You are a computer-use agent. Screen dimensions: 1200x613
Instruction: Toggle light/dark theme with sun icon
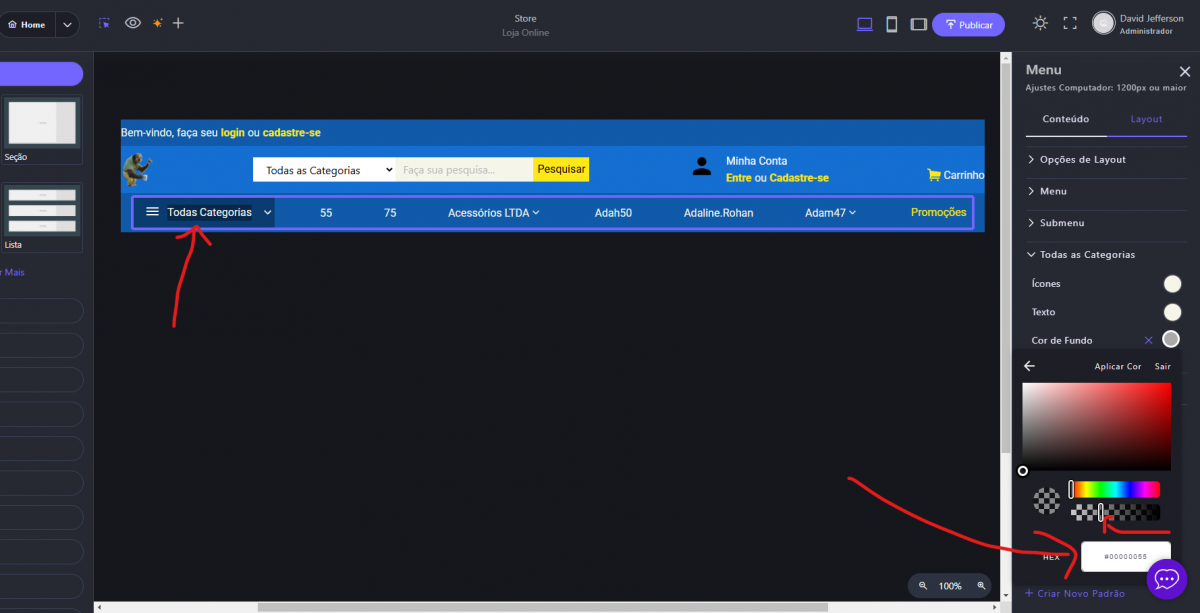1040,24
